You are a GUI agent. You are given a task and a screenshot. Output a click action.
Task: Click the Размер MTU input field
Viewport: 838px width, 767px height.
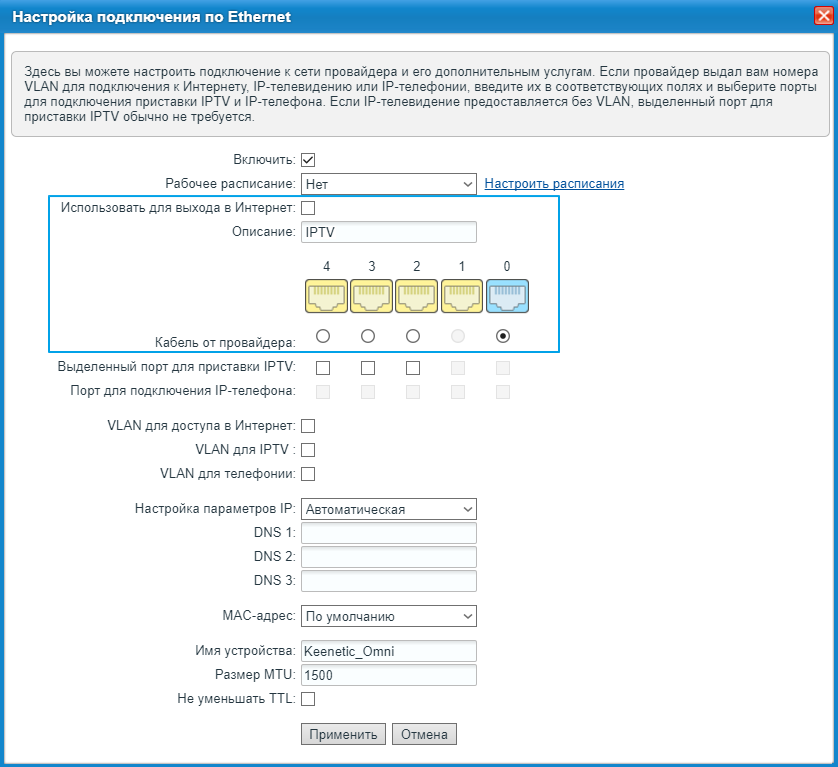pyautogui.click(x=388, y=675)
